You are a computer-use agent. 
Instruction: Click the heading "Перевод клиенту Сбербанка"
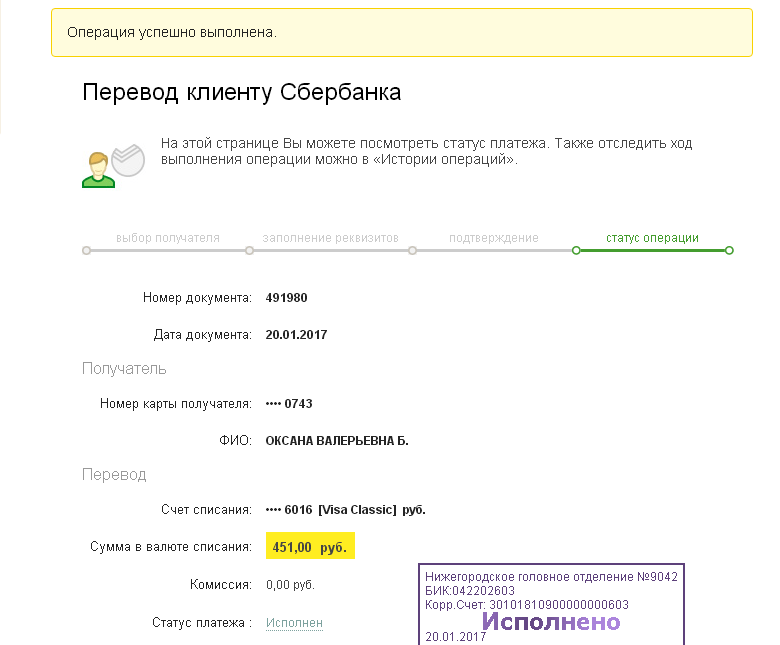[242, 93]
